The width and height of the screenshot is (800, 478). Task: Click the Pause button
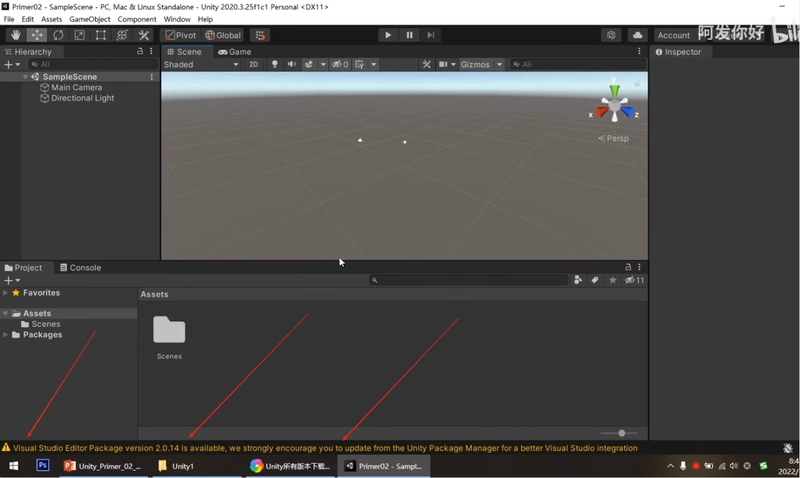pos(409,35)
